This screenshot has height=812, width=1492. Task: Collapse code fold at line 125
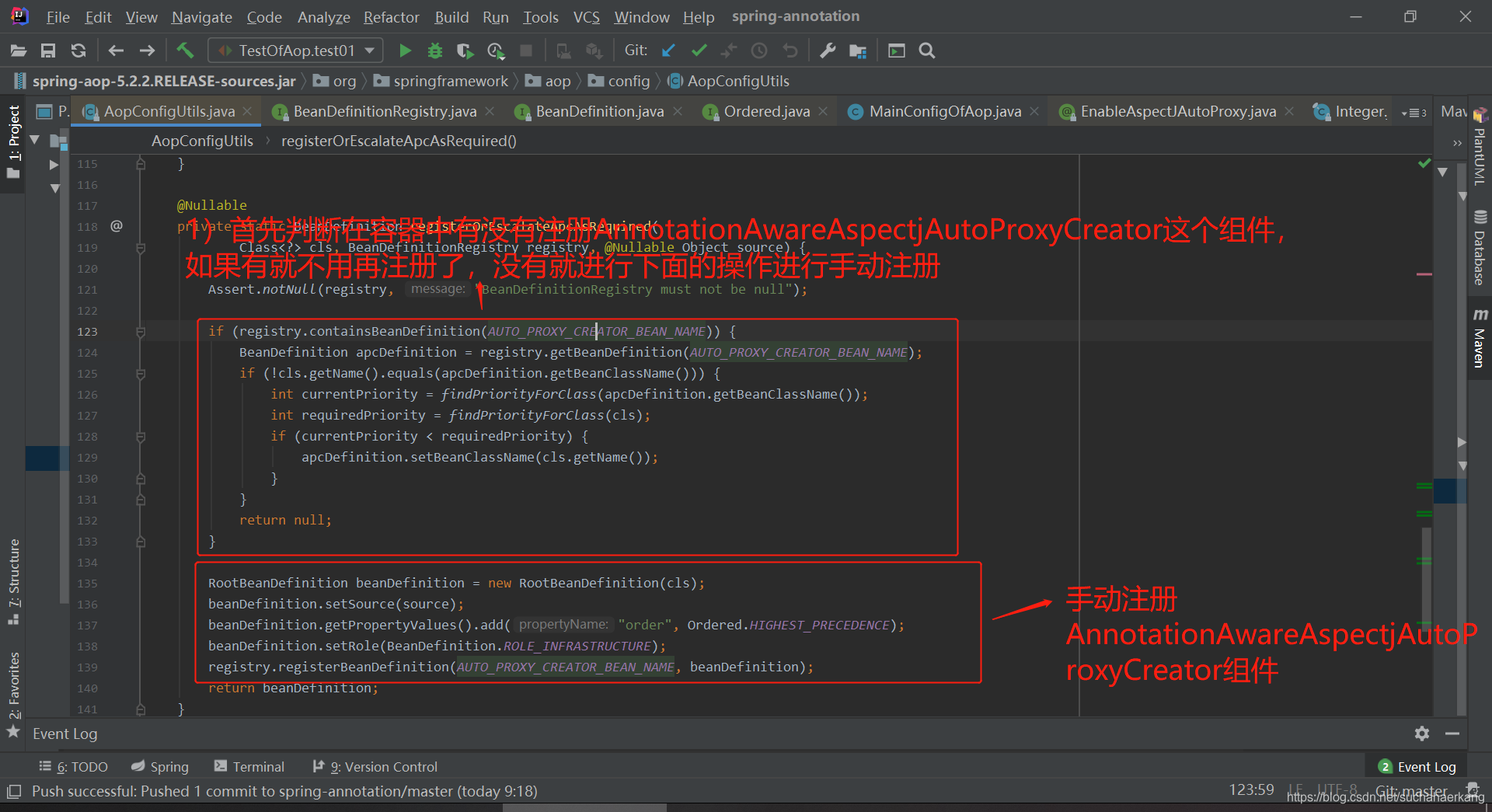pos(141,374)
